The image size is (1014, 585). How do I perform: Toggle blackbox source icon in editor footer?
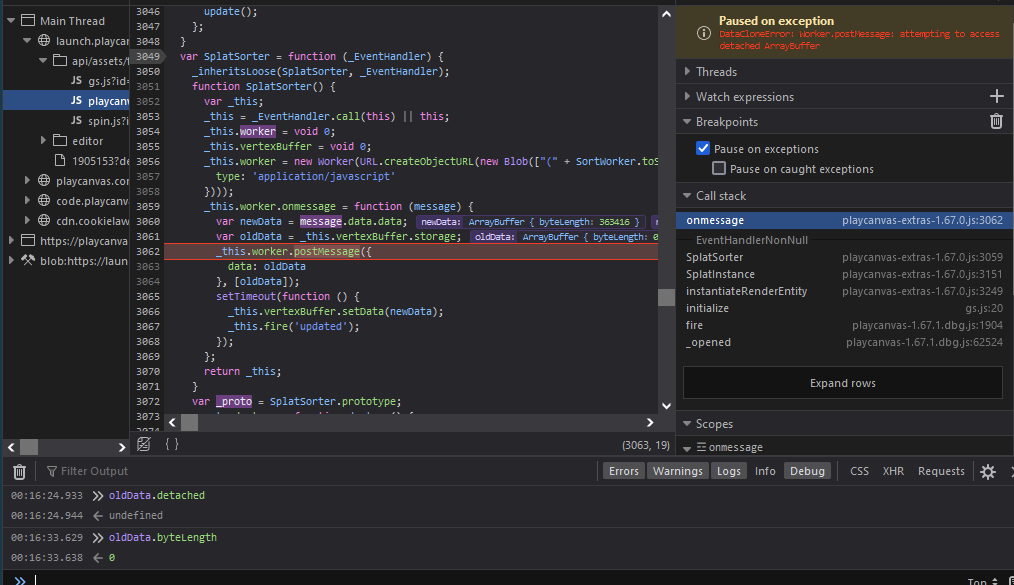(x=144, y=444)
